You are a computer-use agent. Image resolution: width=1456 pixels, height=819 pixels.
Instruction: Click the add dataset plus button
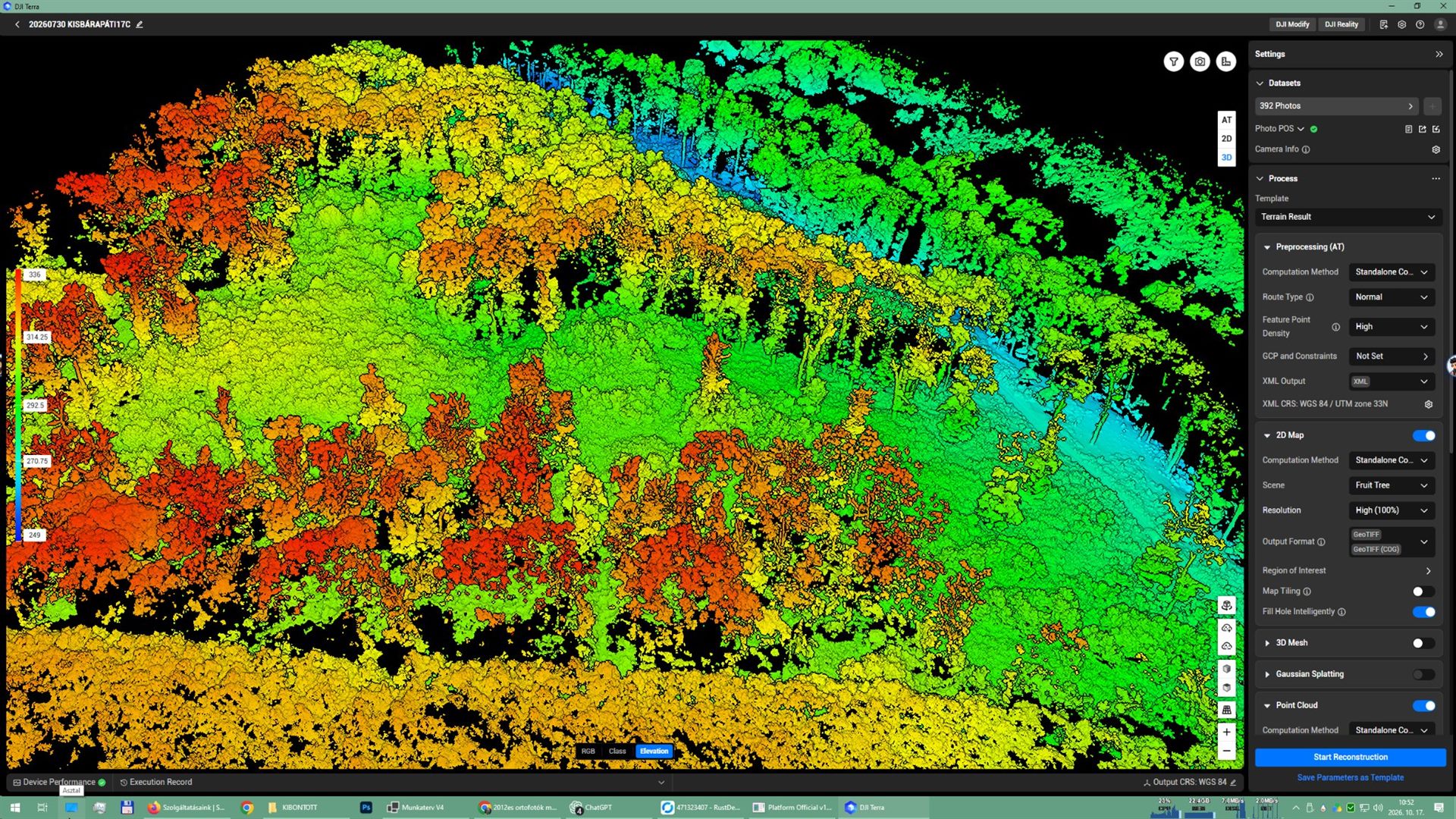click(1432, 106)
